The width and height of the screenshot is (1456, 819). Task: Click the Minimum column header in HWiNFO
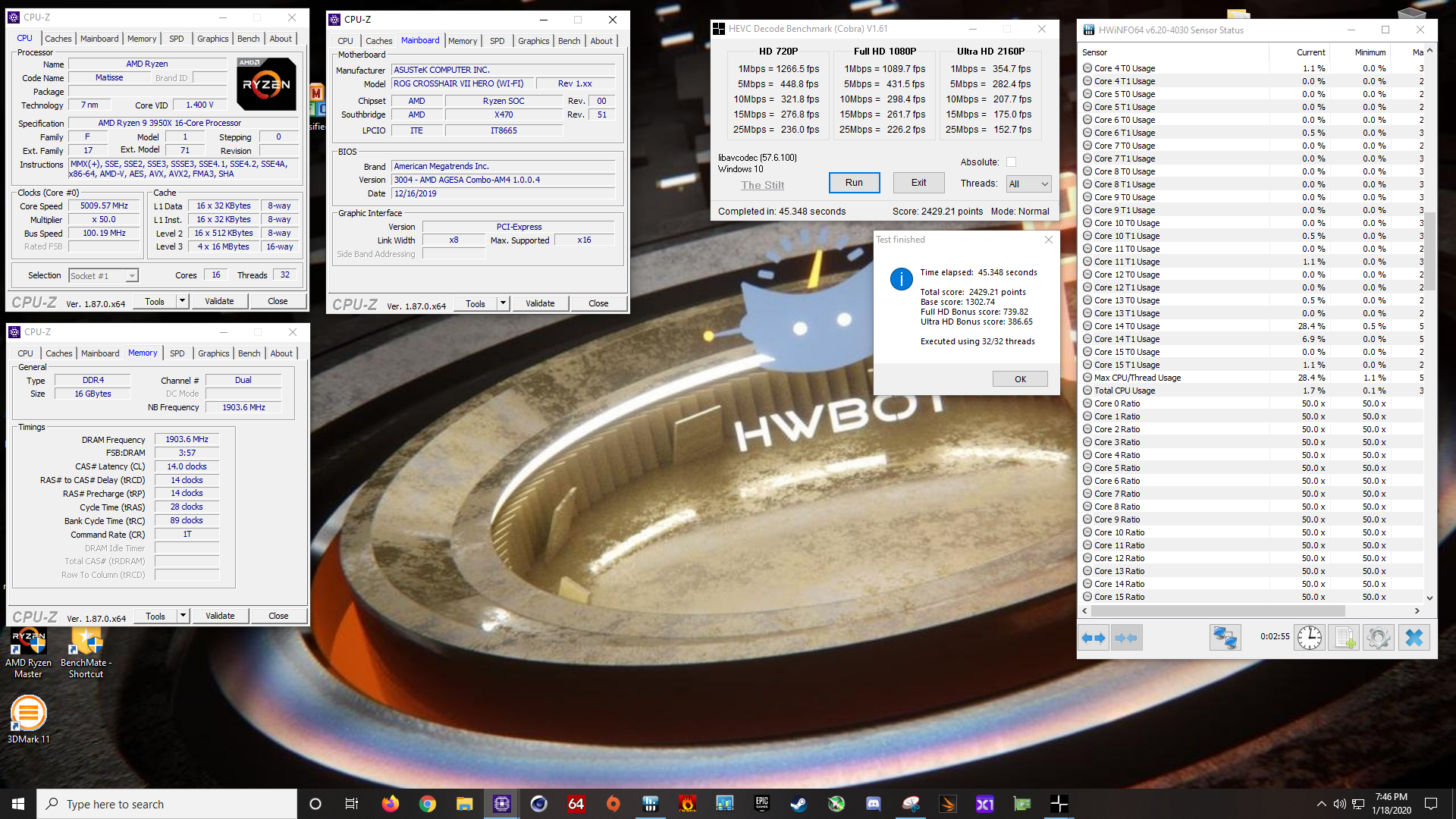[1370, 52]
